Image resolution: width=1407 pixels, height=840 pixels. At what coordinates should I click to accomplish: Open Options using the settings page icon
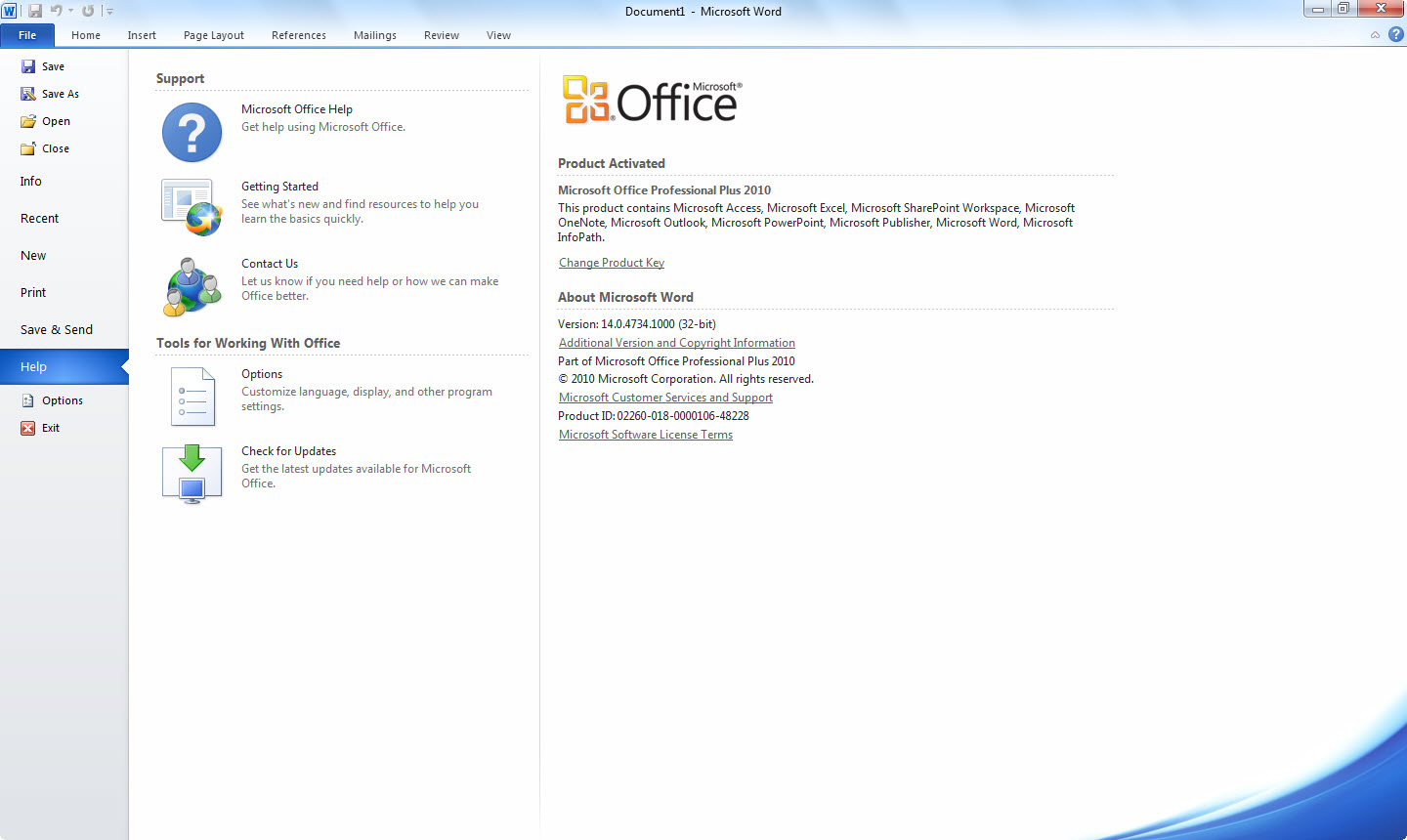point(192,397)
